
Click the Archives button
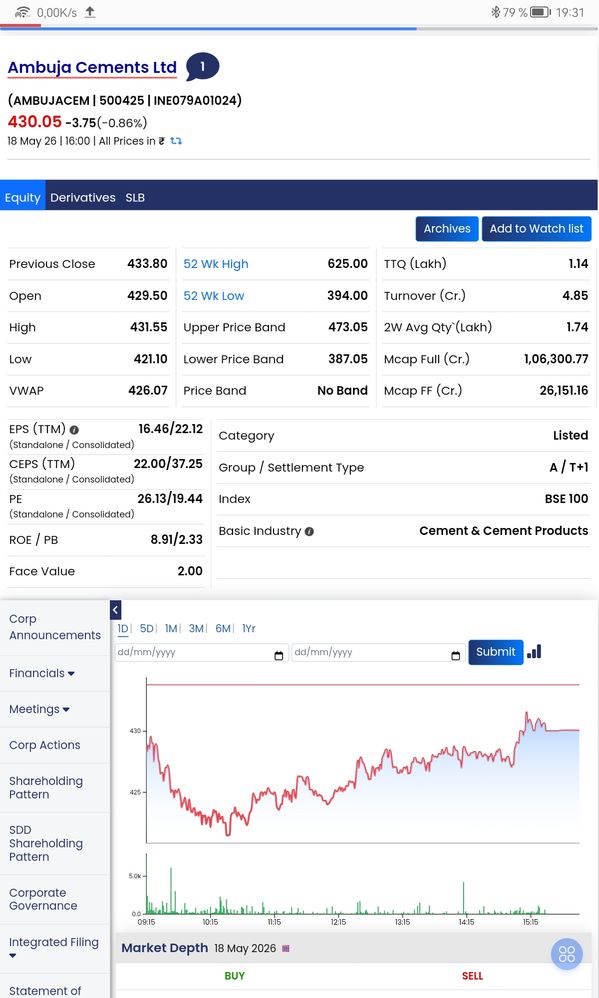coord(447,229)
